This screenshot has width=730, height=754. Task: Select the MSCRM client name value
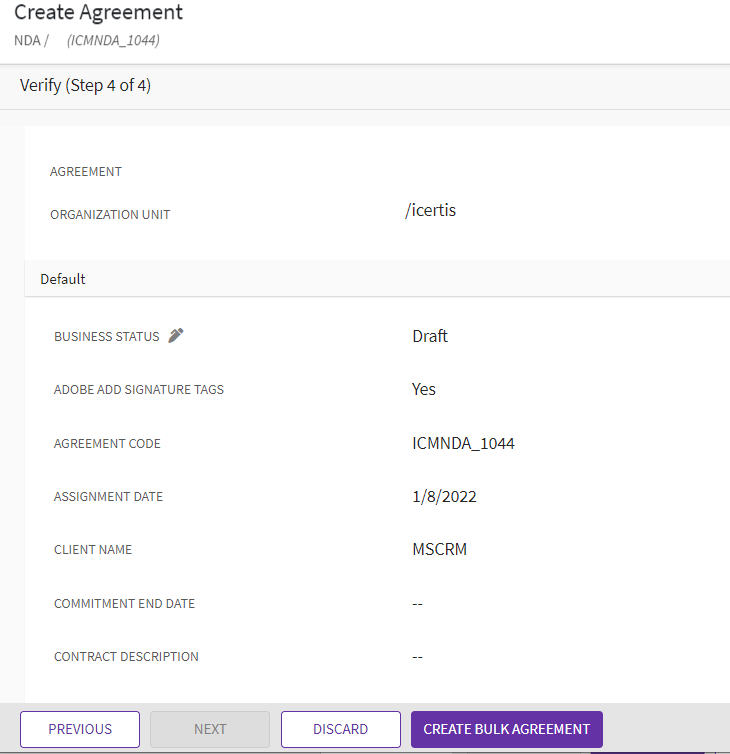pyautogui.click(x=439, y=549)
